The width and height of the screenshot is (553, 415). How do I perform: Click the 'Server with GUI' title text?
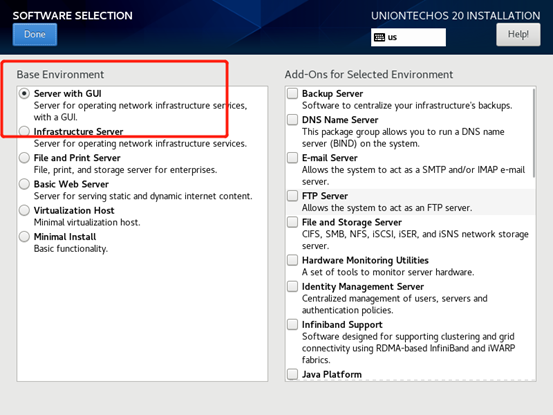click(x=68, y=93)
